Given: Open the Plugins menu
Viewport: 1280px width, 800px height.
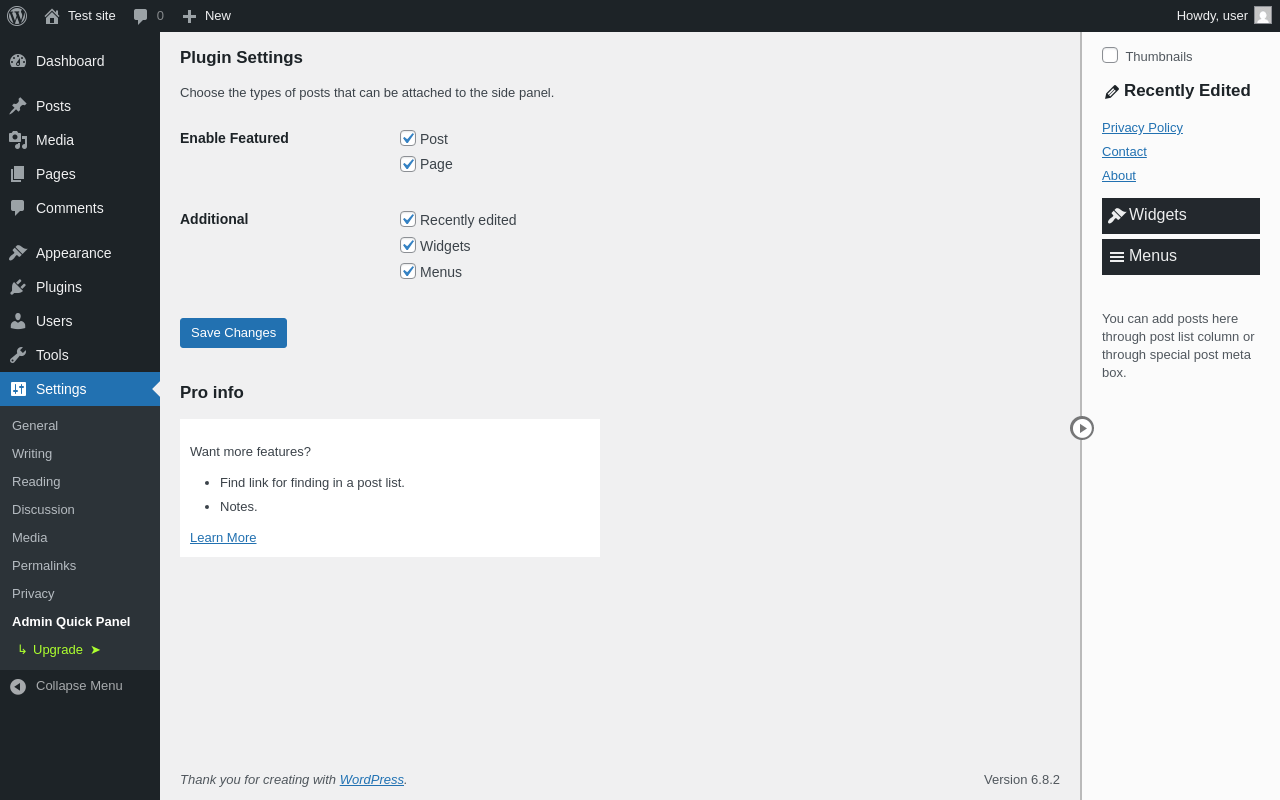Looking at the screenshot, I should point(80,287).
